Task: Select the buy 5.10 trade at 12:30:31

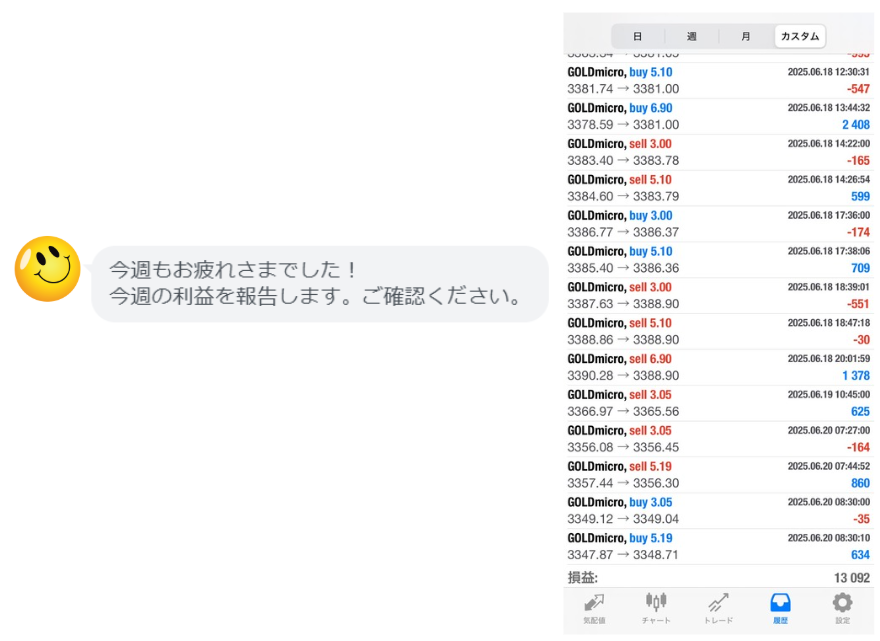Action: click(718, 80)
